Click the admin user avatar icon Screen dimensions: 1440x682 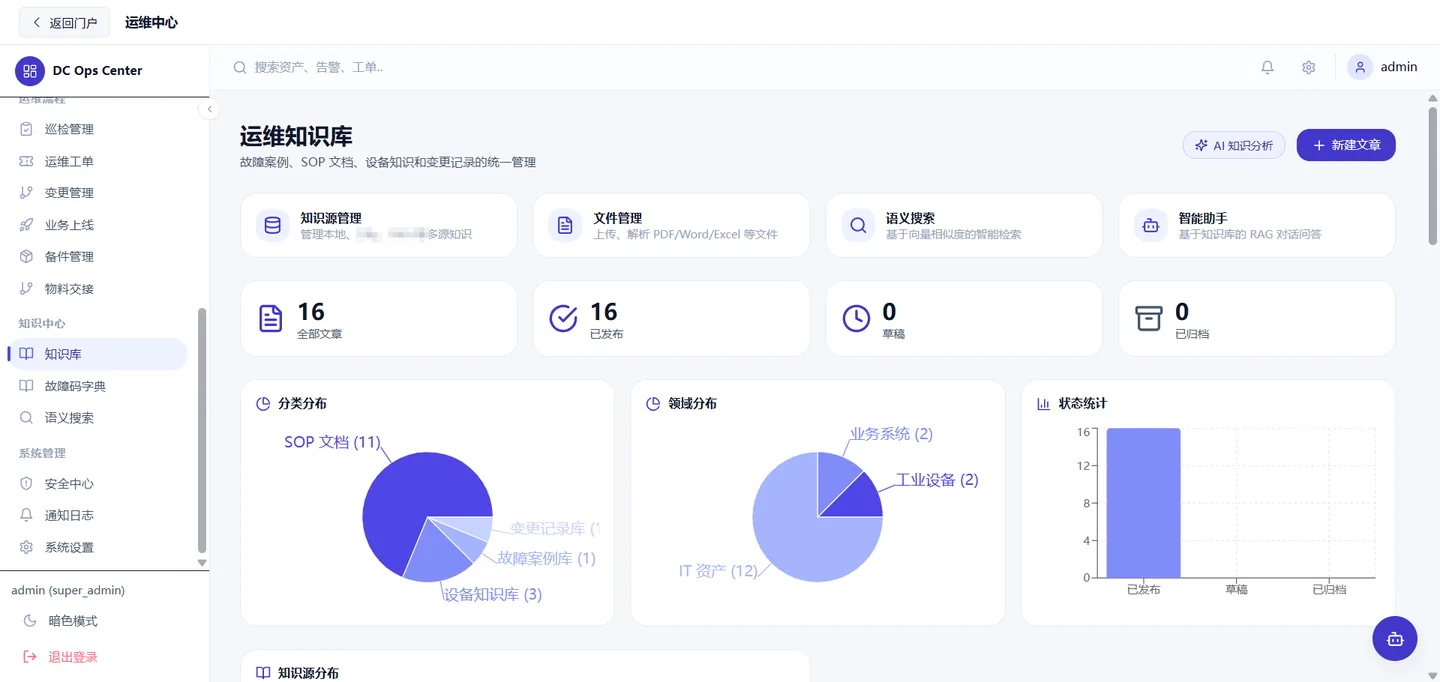(x=1359, y=67)
